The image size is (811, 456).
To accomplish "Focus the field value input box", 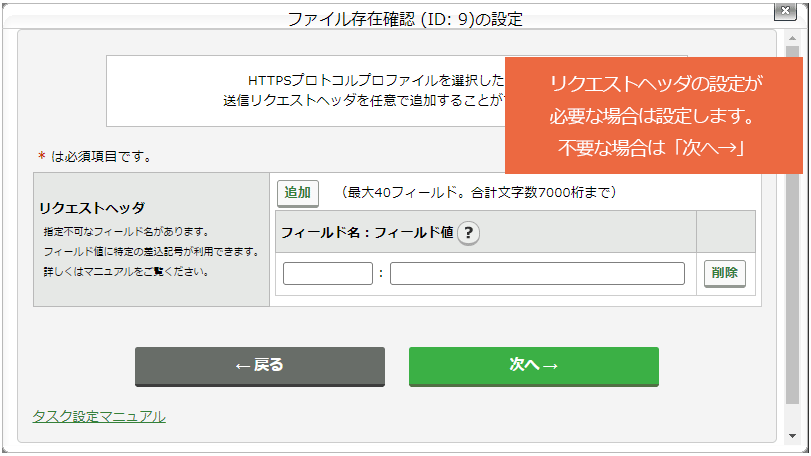I will click(537, 273).
